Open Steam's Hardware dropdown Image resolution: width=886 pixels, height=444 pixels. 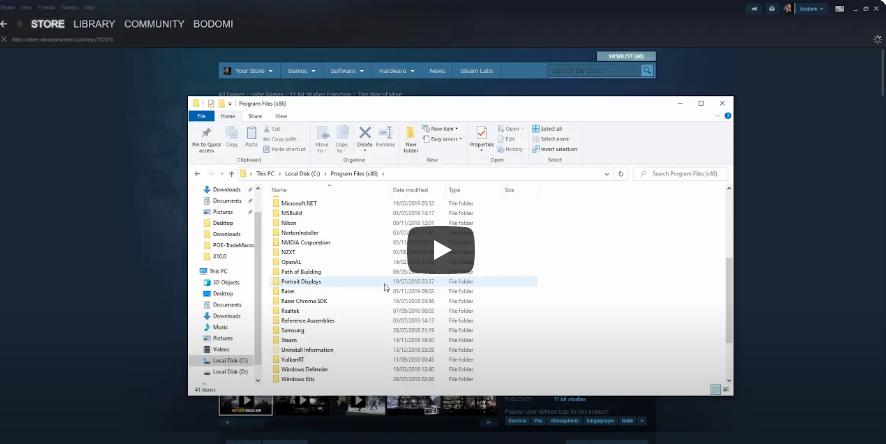click(x=397, y=71)
